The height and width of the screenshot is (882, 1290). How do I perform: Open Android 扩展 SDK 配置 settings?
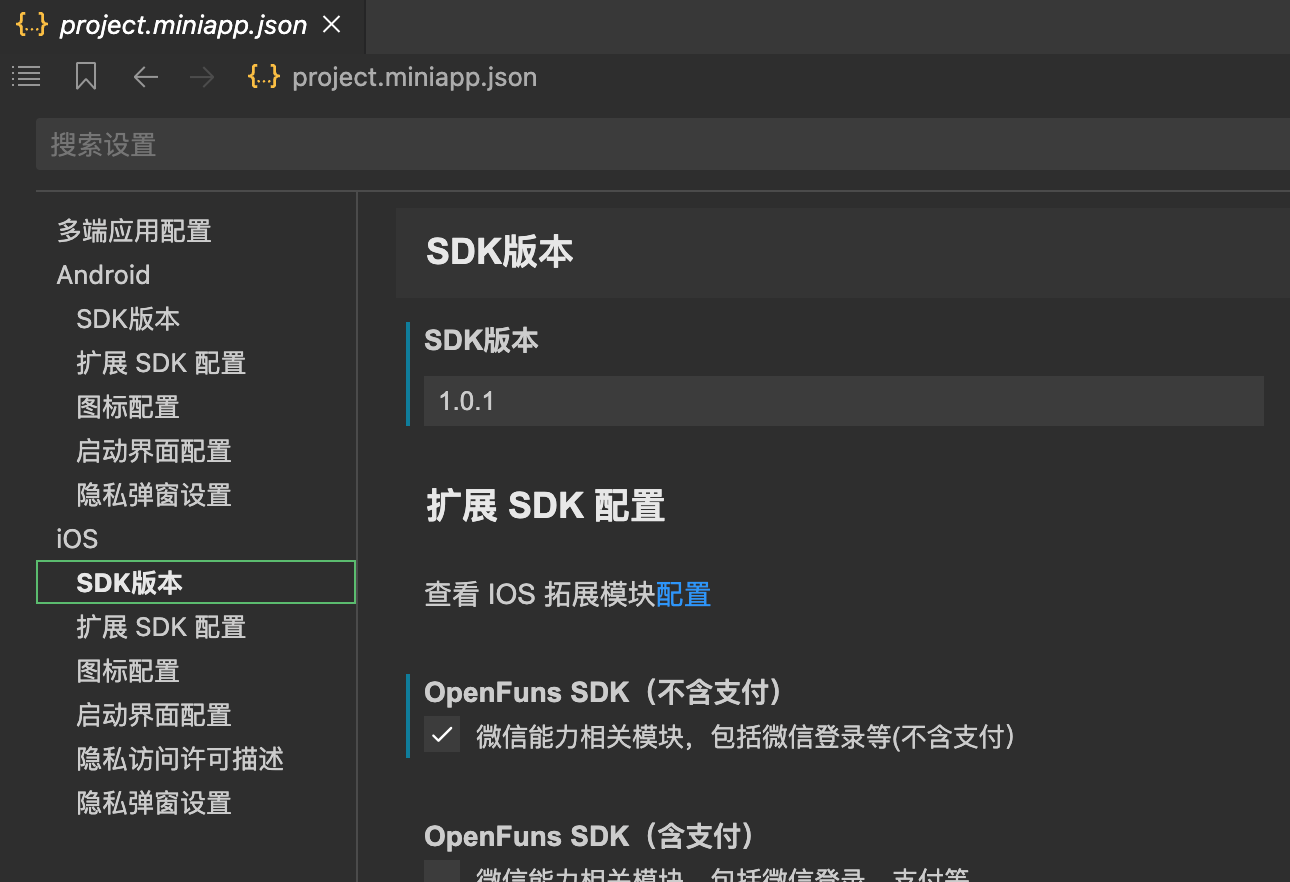coord(161,363)
